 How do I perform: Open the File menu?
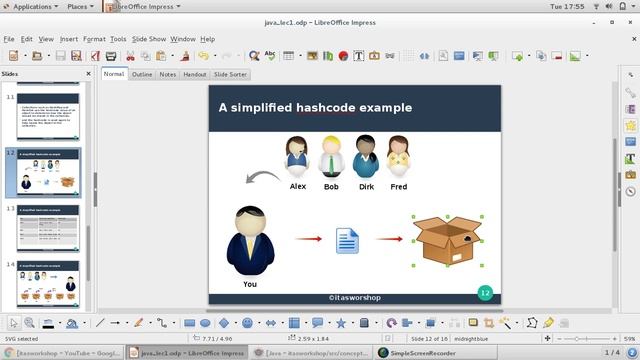click(x=9, y=39)
